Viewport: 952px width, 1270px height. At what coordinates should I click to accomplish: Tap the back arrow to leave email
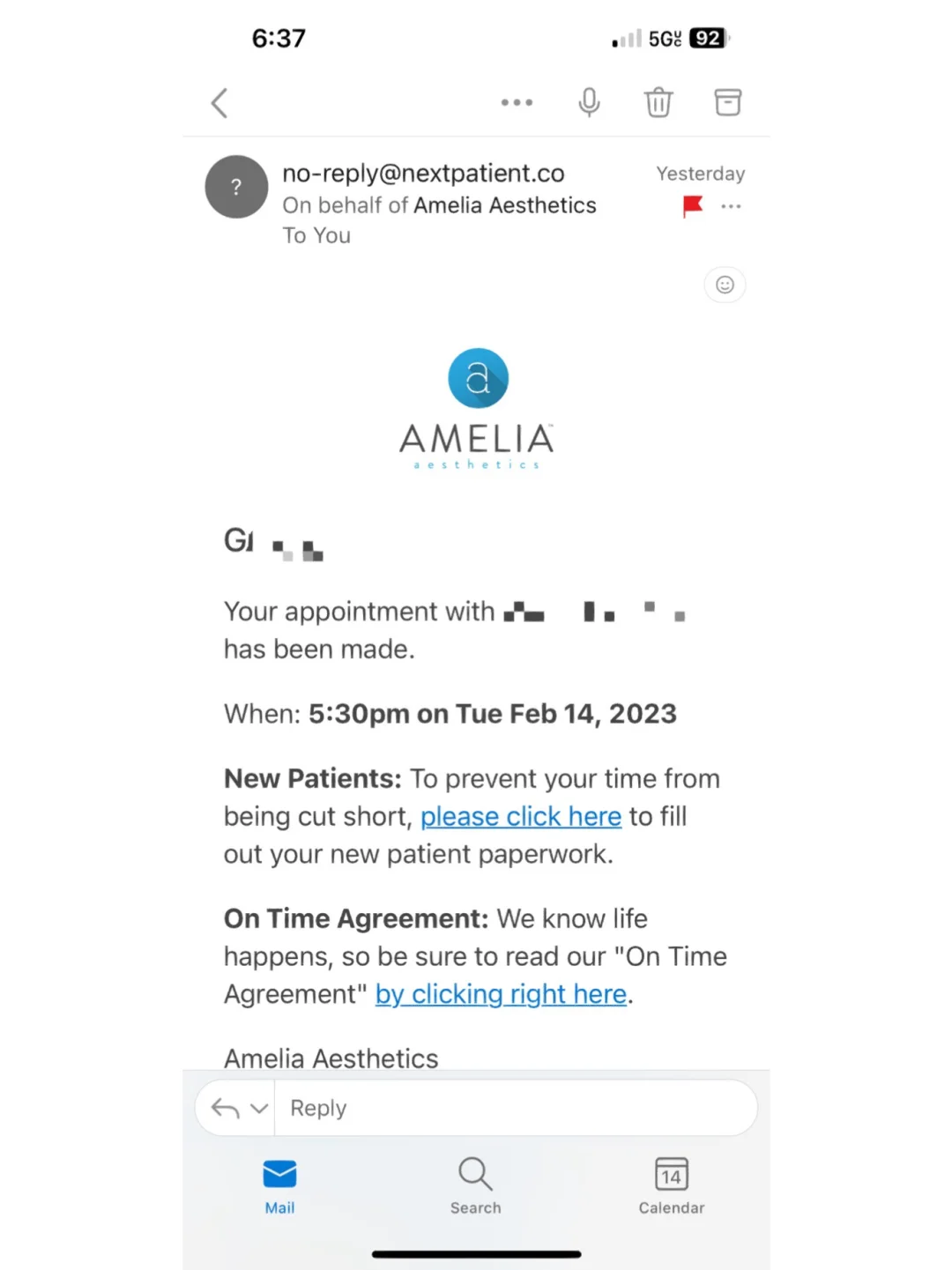219,103
